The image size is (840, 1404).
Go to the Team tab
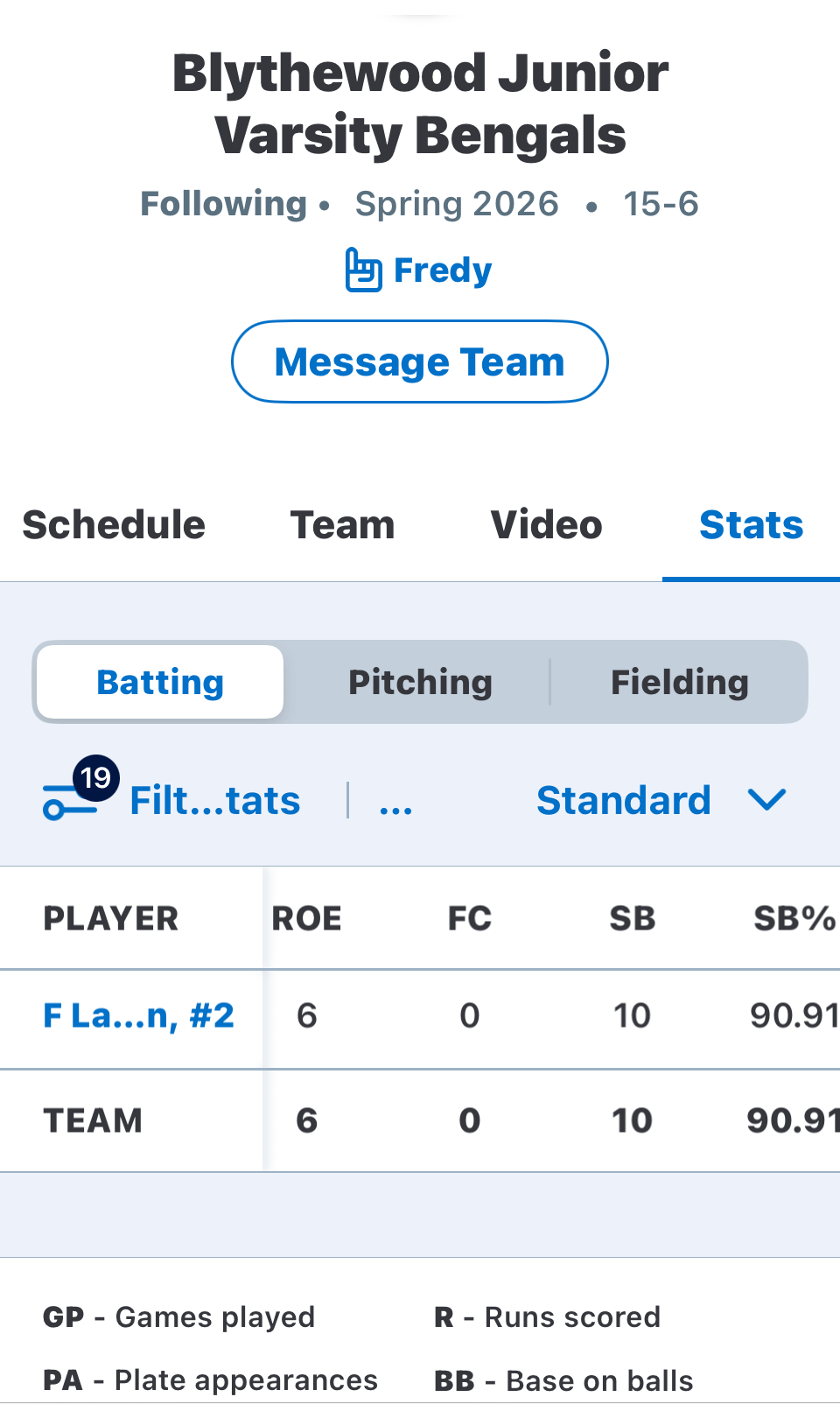pyautogui.click(x=342, y=525)
